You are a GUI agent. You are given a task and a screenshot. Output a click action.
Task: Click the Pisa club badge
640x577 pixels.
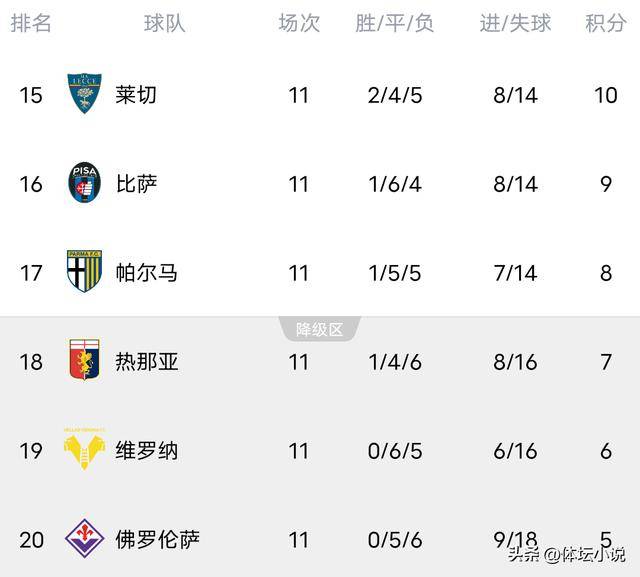coord(84,183)
